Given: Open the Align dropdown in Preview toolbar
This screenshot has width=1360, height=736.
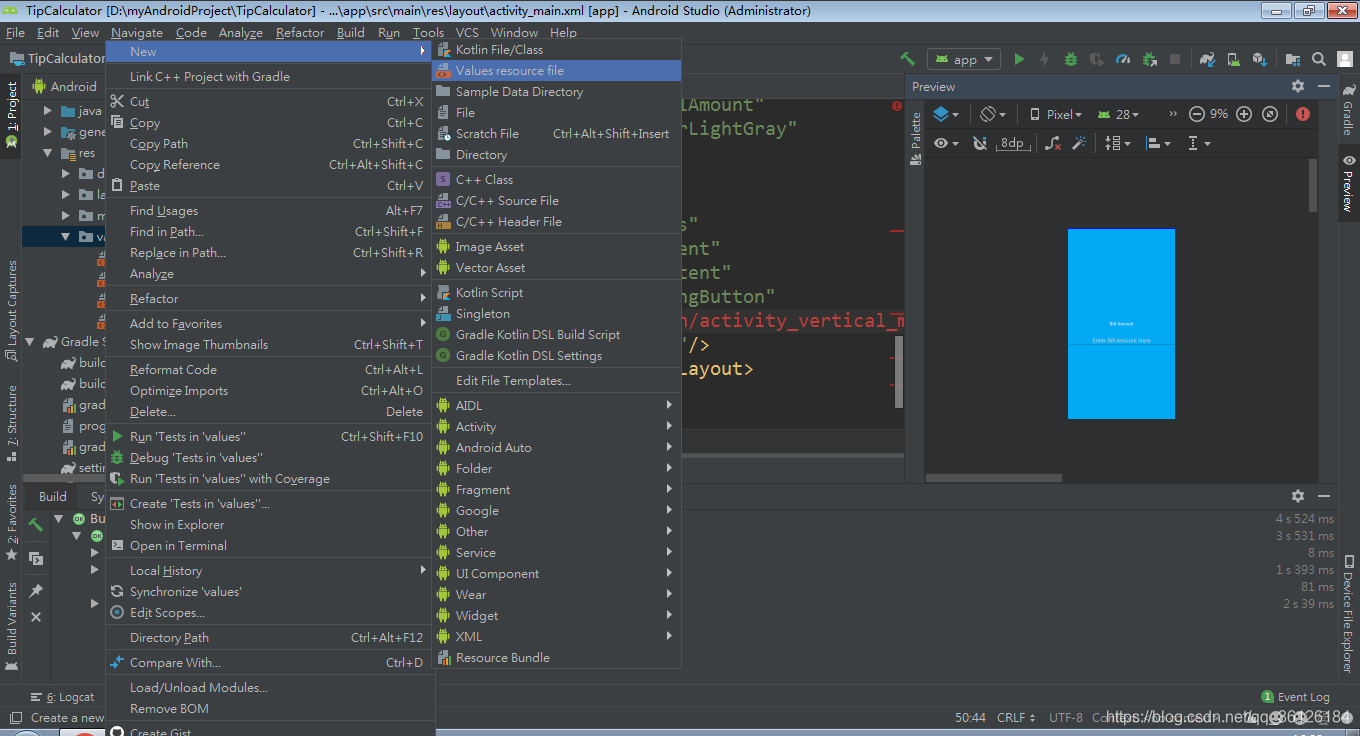Looking at the screenshot, I should click(1158, 143).
